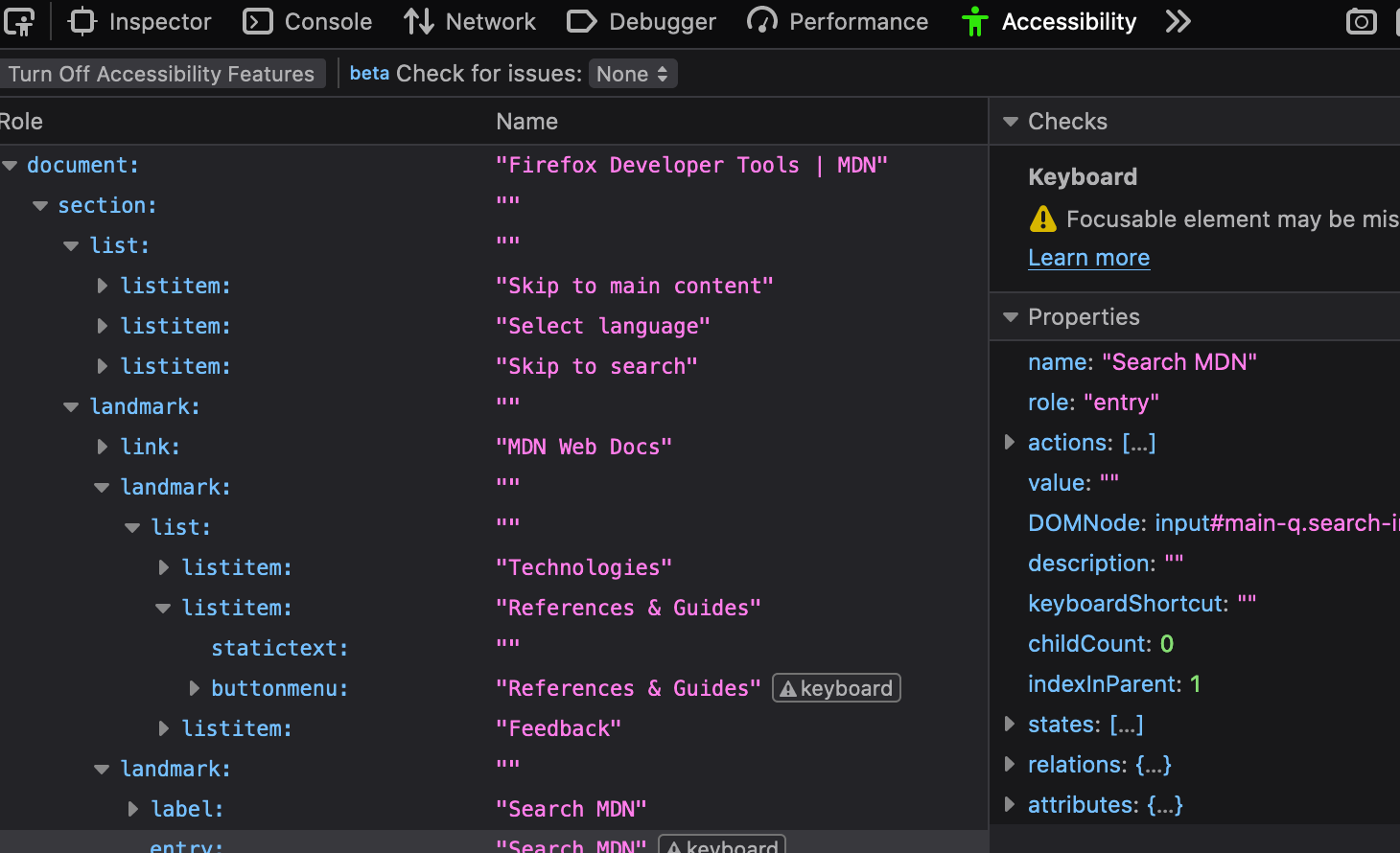Click the keyboard badge on entry row
1400x853 pixels.
tap(722, 844)
